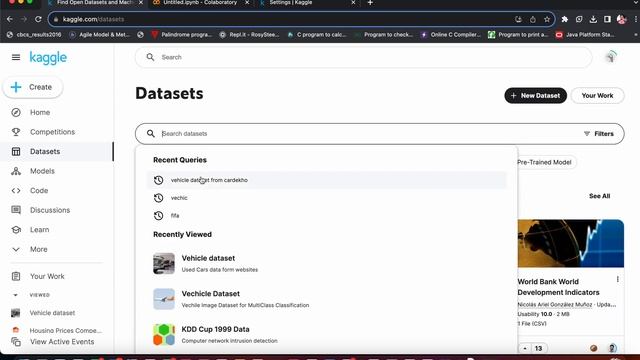This screenshot has height=360, width=640.
Task: Open browser downloads icon
Action: [x=593, y=19]
